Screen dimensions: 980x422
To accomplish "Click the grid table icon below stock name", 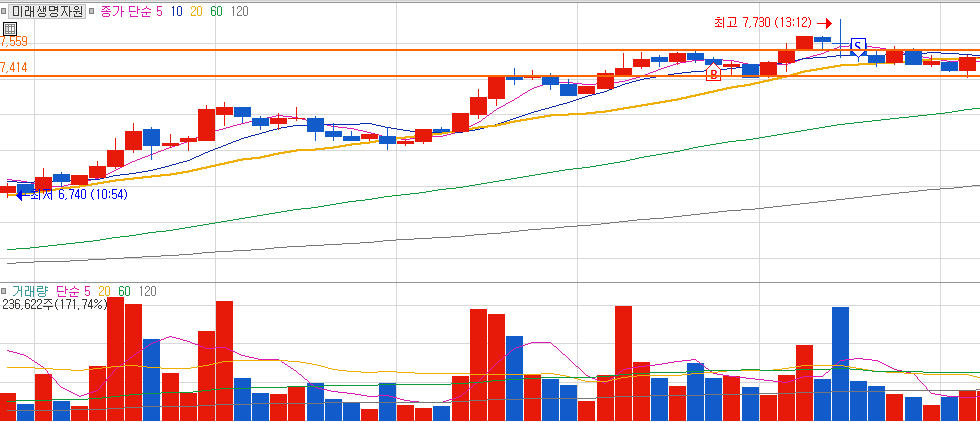I will point(10,29).
